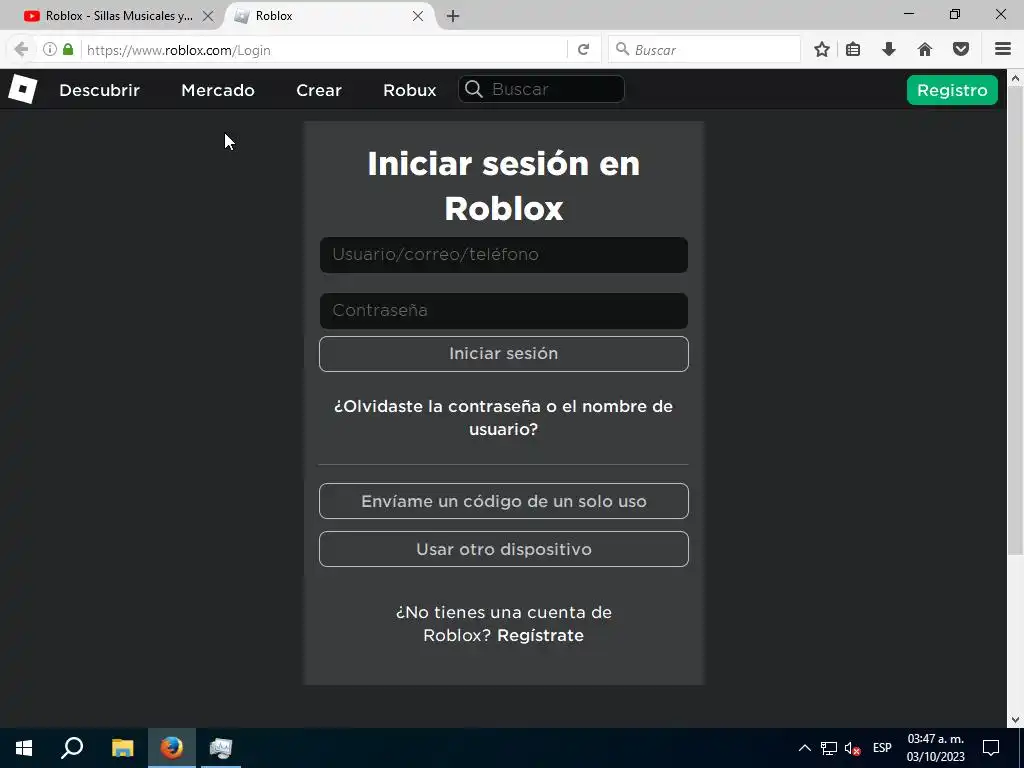The image size is (1024, 768).
Task: Go to Firefox home page icon
Action: tap(925, 50)
